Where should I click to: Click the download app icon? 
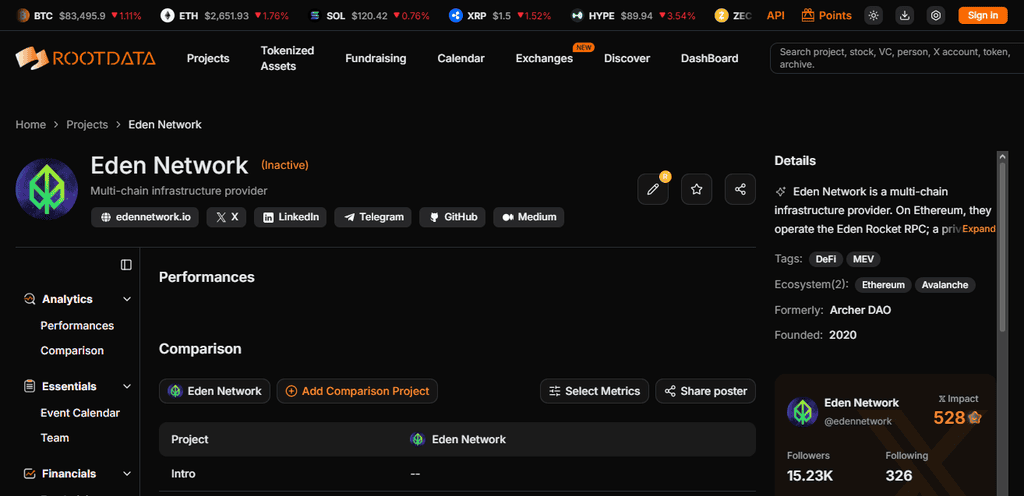pos(904,16)
